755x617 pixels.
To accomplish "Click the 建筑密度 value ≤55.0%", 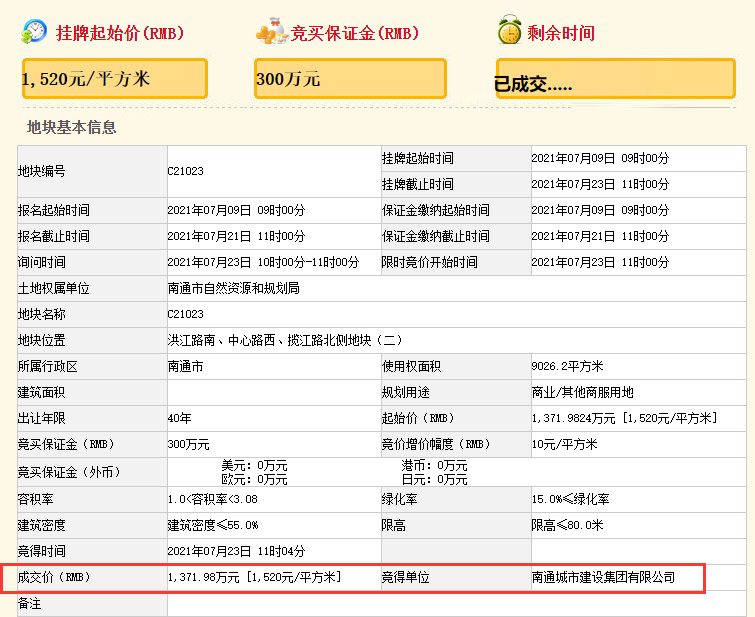I will [x=213, y=525].
